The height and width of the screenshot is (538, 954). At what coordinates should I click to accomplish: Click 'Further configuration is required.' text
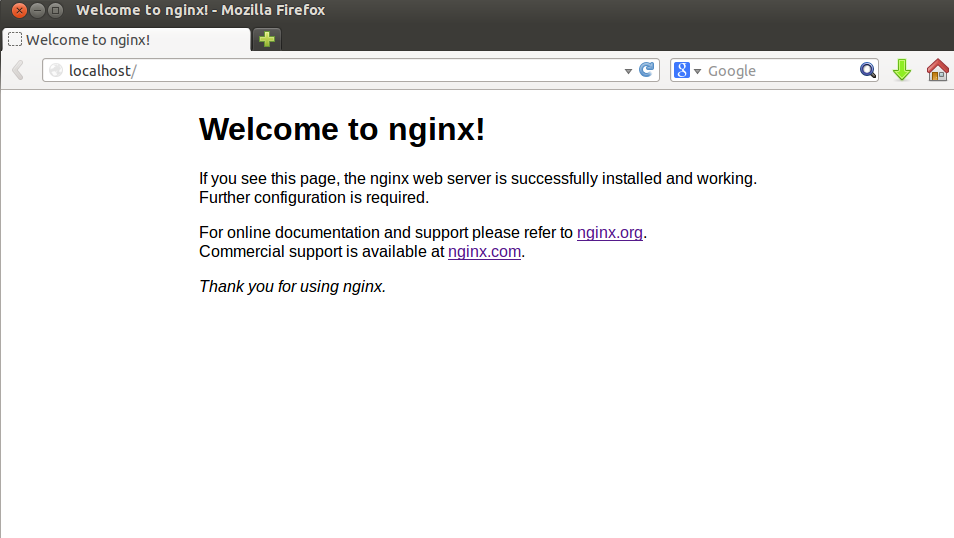point(314,197)
